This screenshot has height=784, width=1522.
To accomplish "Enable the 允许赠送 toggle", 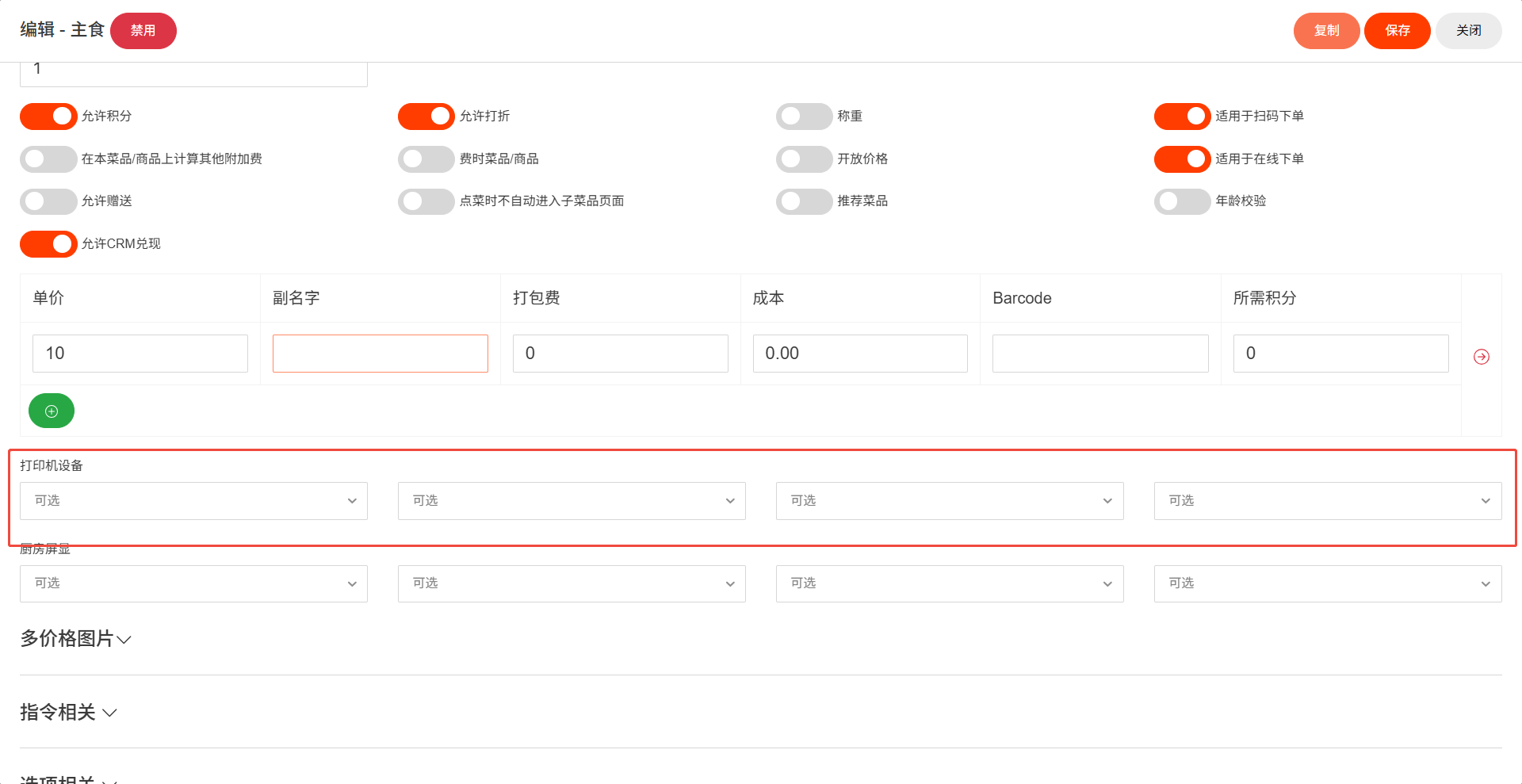I will [48, 201].
